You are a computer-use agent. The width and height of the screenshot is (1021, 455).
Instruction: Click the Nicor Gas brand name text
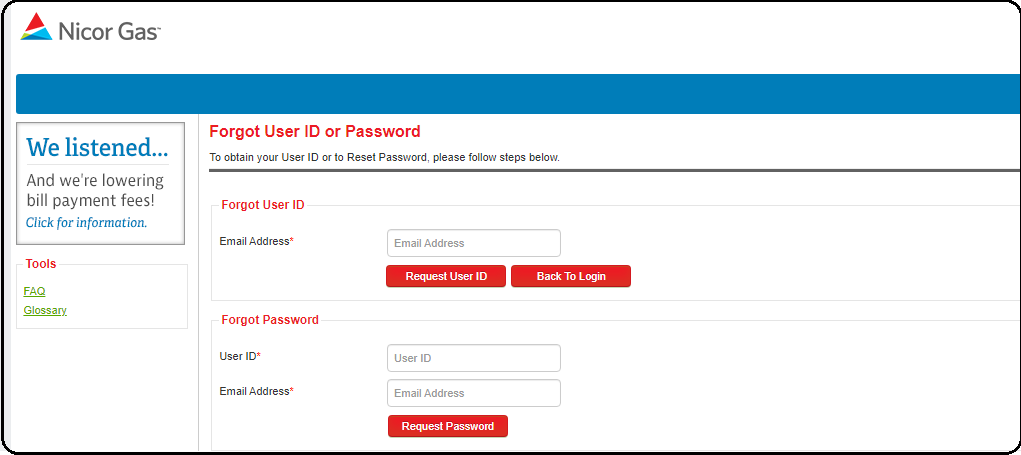coord(109,29)
